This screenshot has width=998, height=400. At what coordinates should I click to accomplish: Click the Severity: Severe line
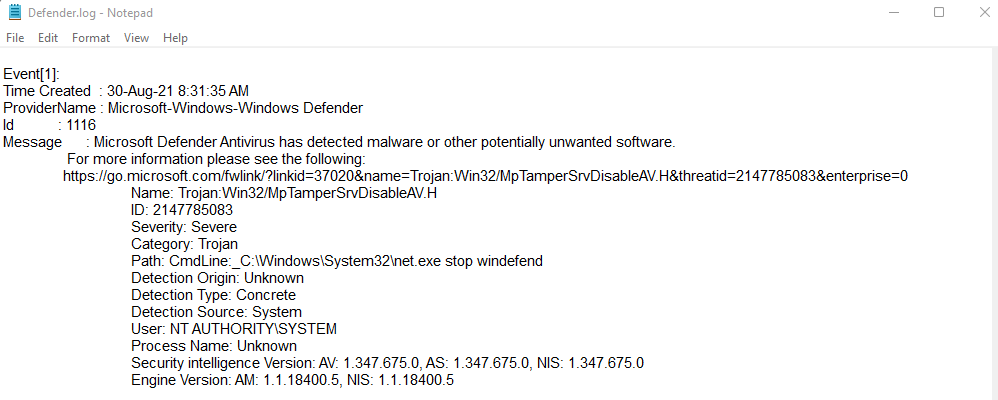(x=184, y=227)
